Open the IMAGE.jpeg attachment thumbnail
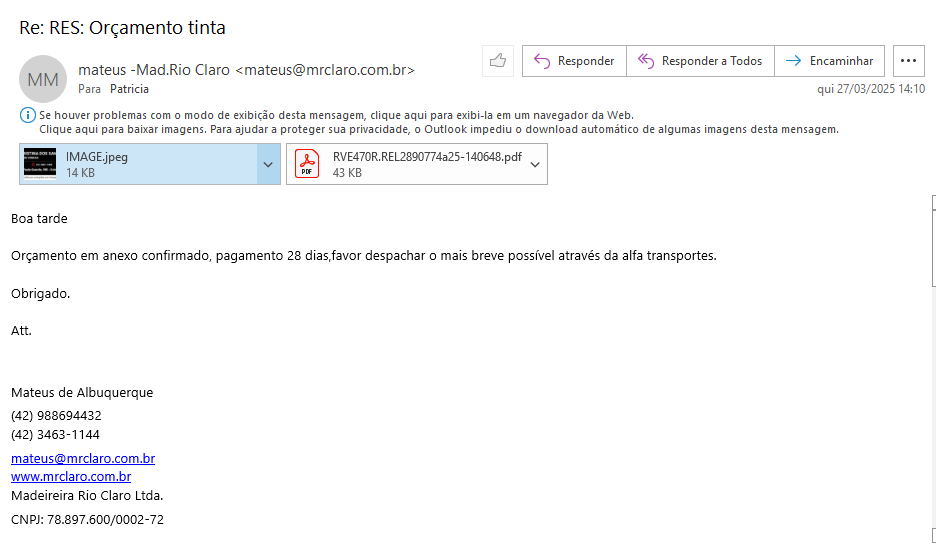The image size is (936, 545). [39, 164]
